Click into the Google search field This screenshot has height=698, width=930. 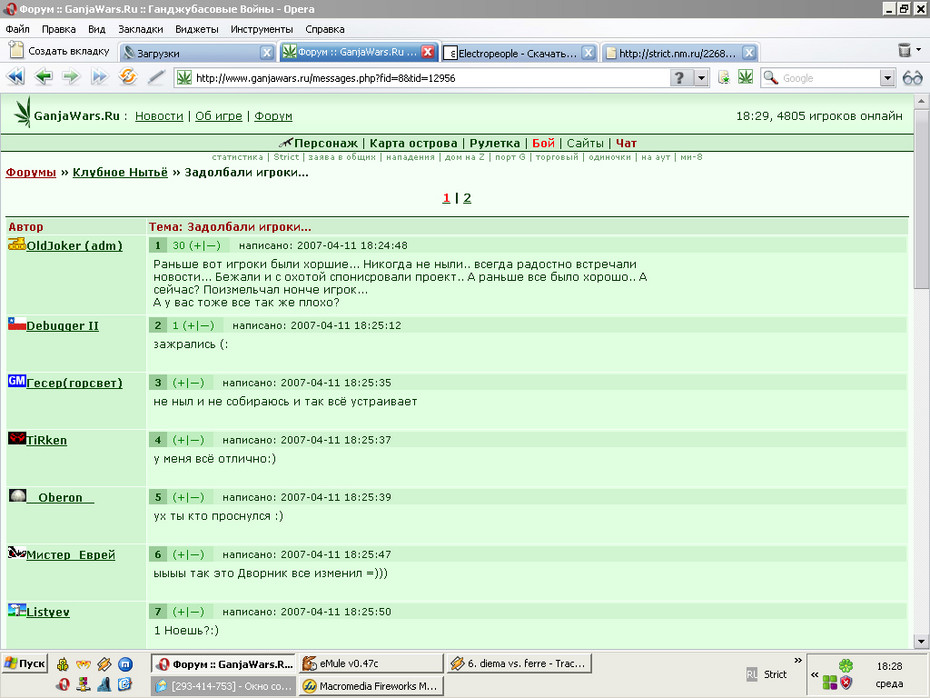829,78
